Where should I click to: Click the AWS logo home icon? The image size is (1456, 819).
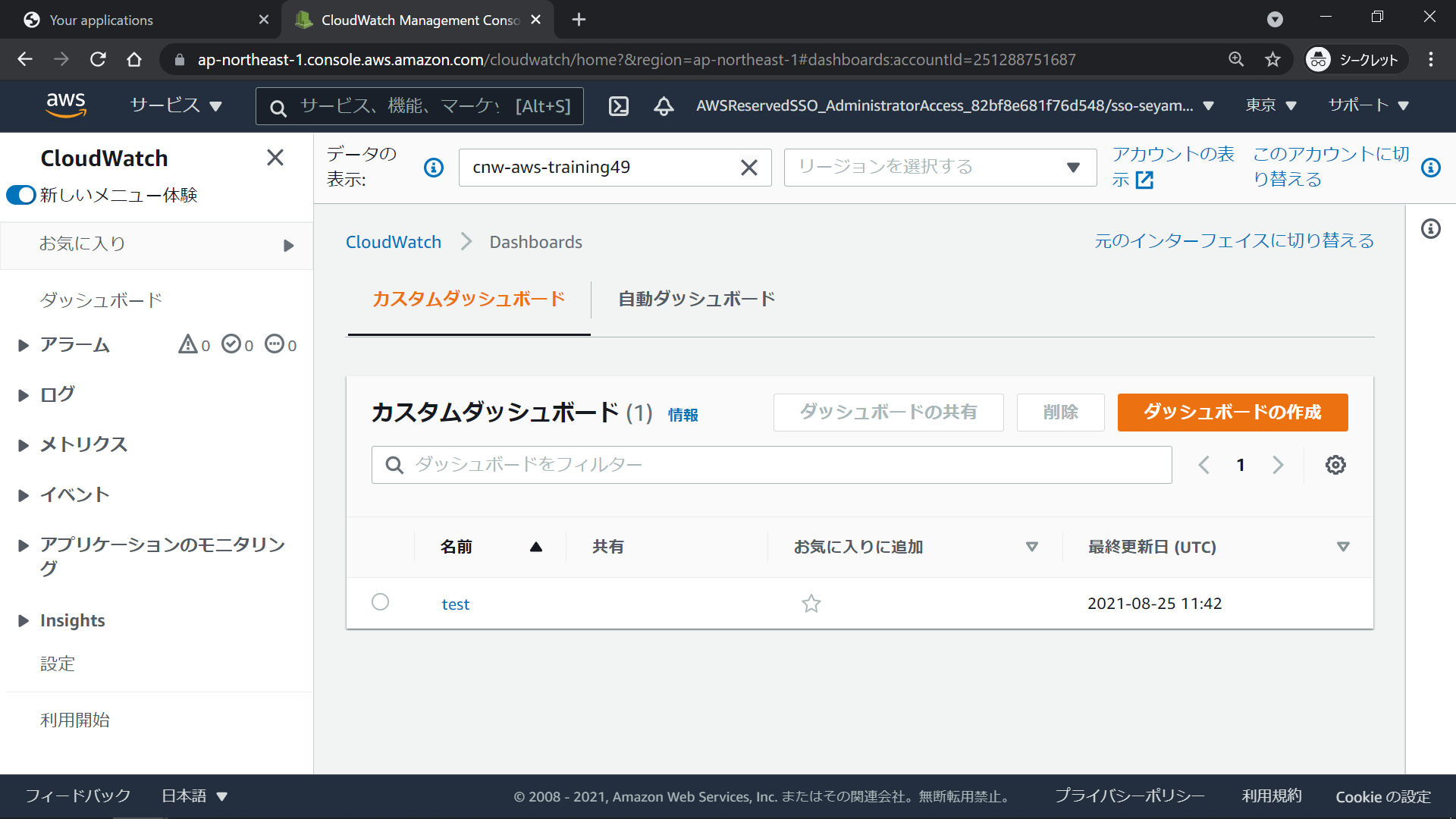66,105
